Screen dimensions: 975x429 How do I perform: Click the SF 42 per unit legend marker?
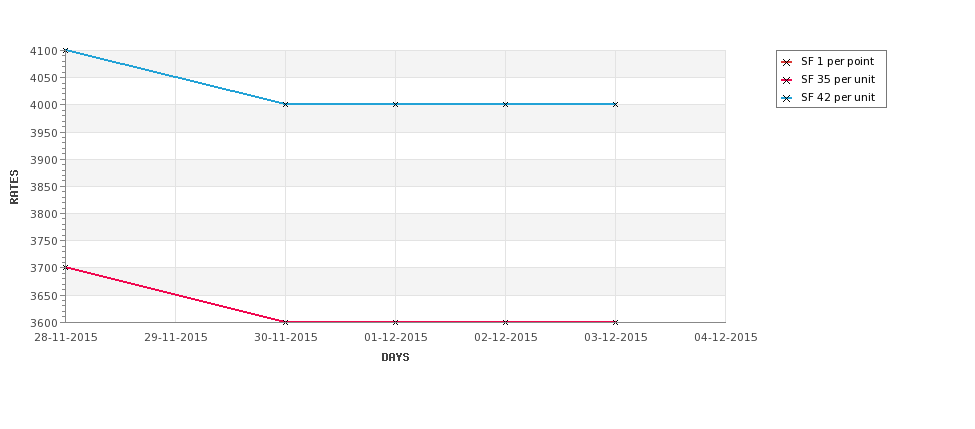click(x=786, y=98)
